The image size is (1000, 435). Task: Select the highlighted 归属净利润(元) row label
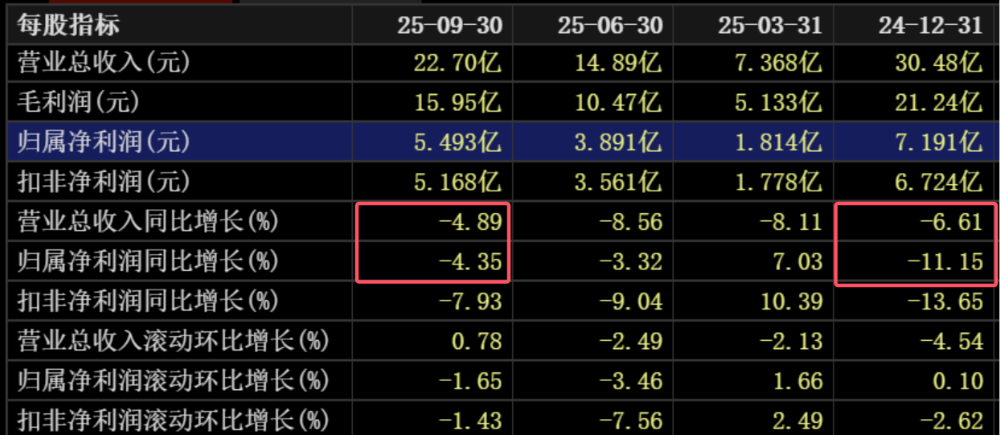coord(103,142)
